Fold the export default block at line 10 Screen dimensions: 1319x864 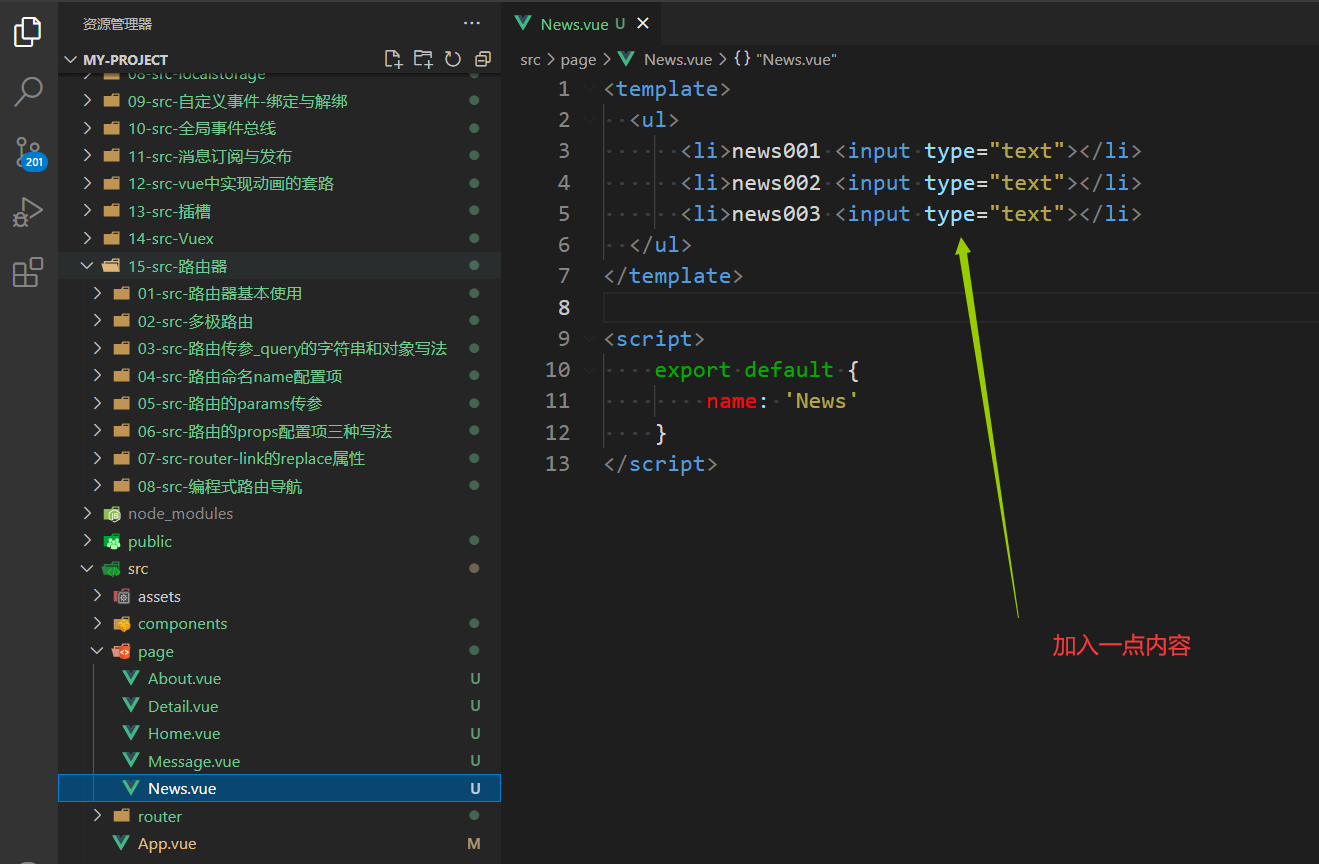click(590, 369)
